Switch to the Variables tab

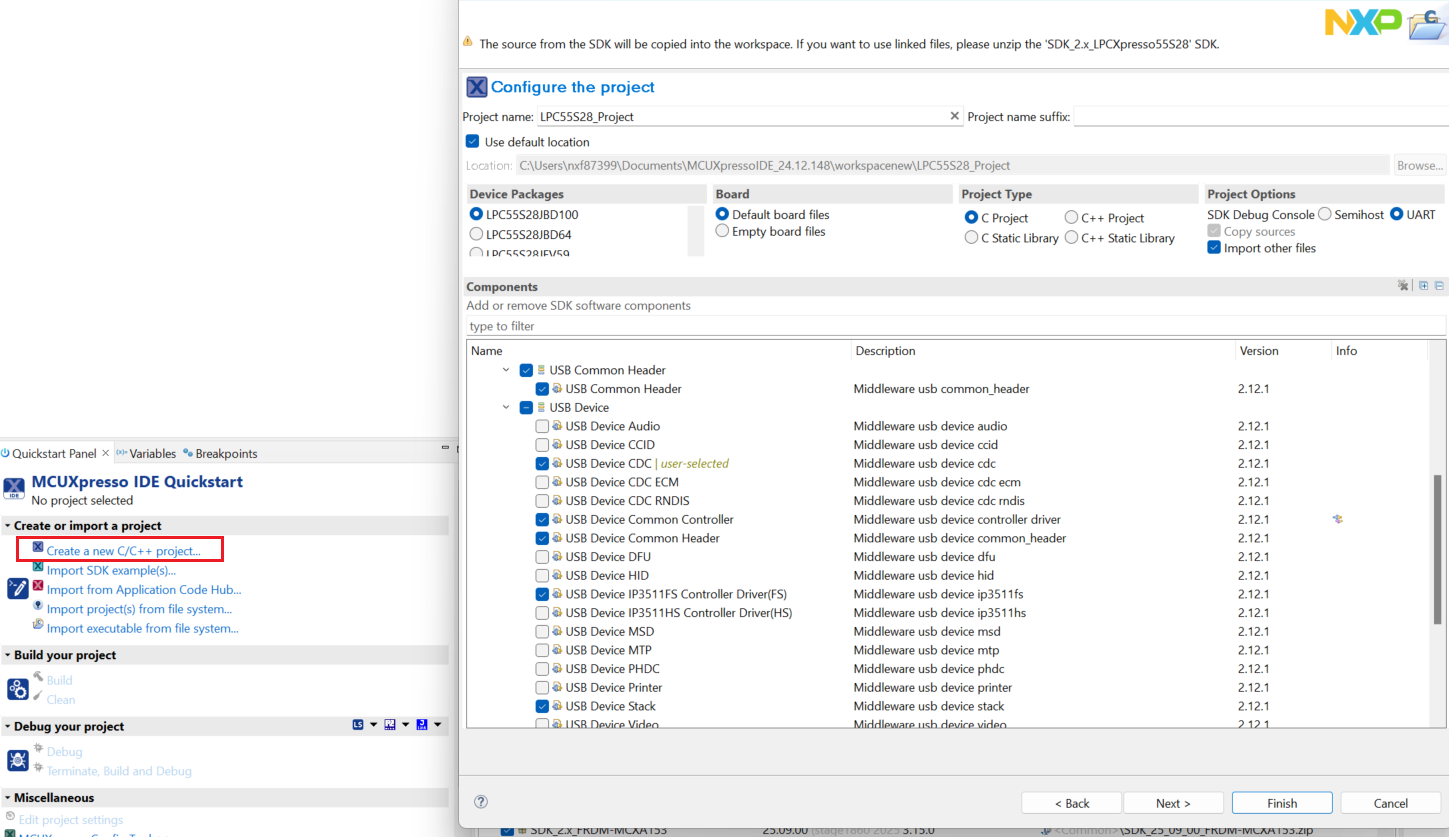click(x=146, y=453)
